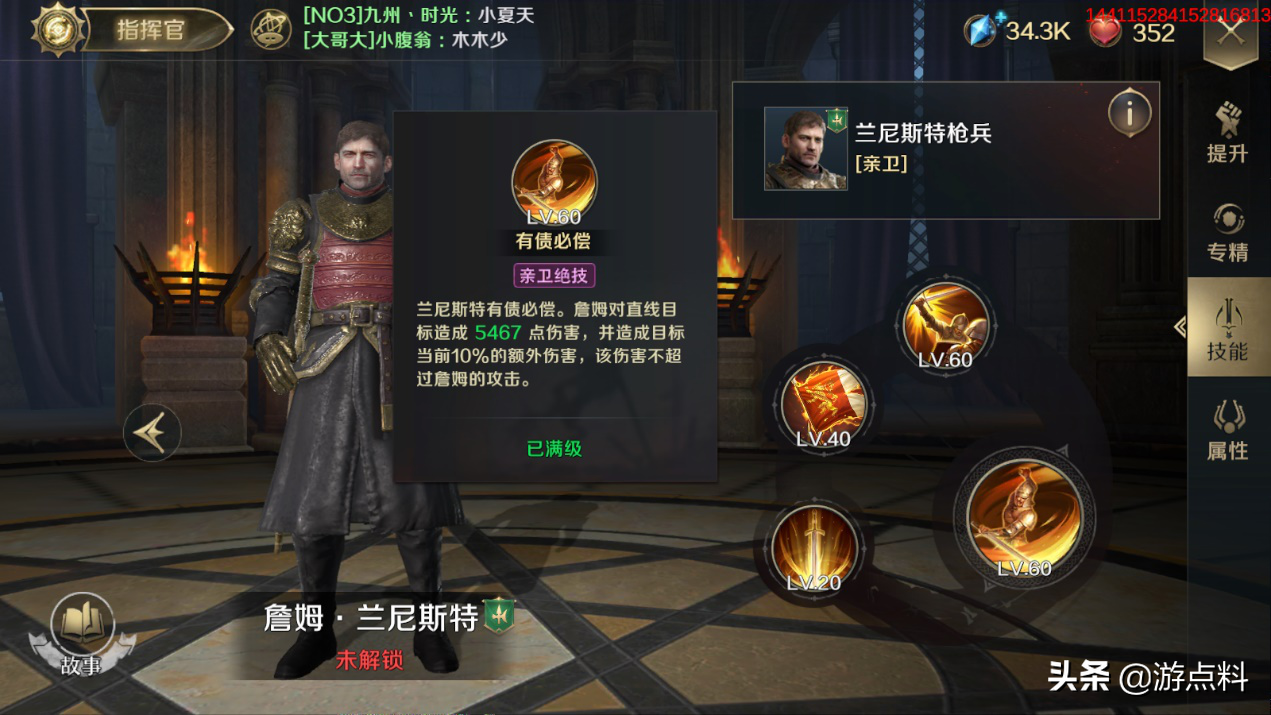Select the upper LV.60 slash skill icon
1271x715 pixels.
[x=944, y=326]
